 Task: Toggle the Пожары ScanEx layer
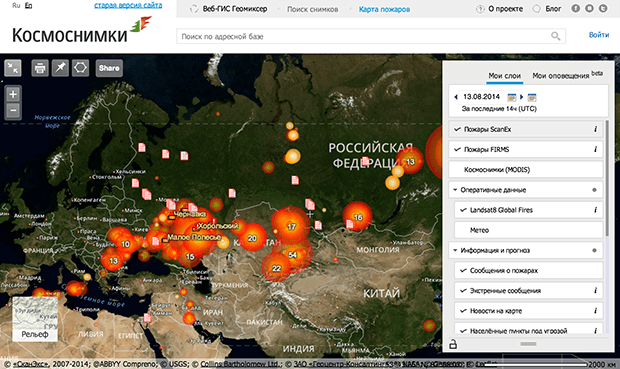[457, 129]
